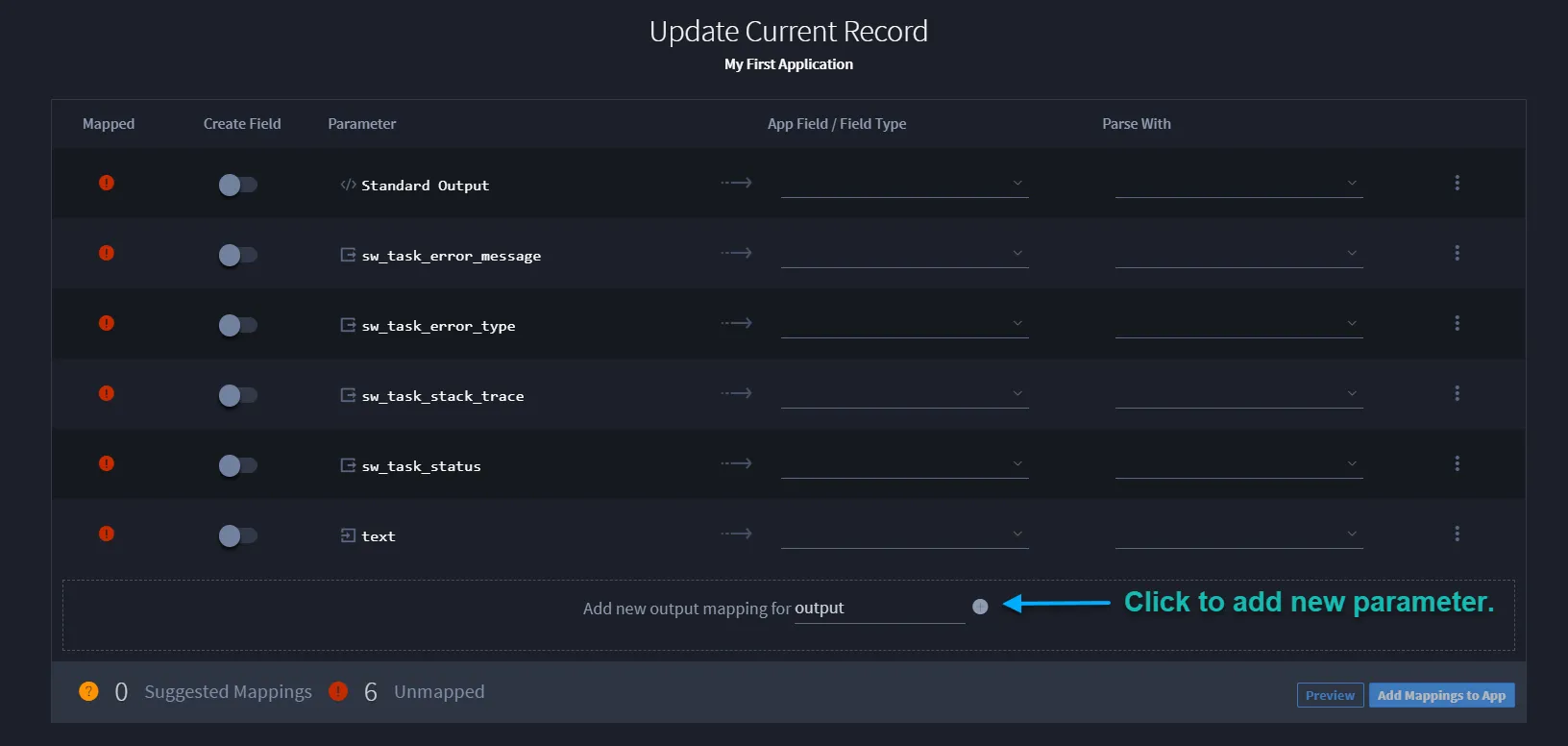Click mapping arrow for sw_task_status
Viewport: 1568px width, 746px height.
(737, 463)
